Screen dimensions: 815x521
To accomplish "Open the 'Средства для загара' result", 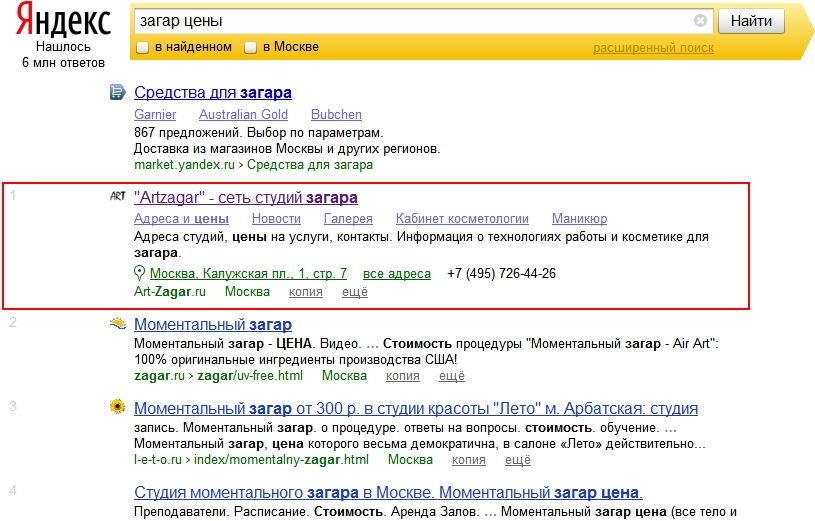I will (x=213, y=93).
